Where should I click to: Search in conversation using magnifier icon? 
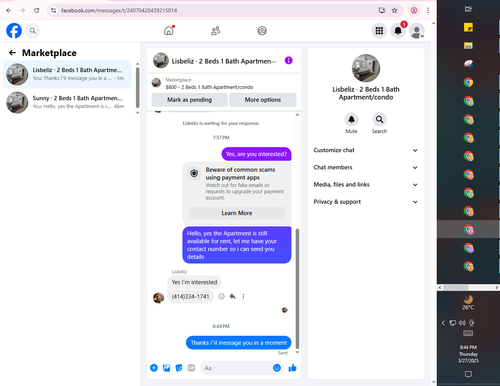pyautogui.click(x=379, y=119)
